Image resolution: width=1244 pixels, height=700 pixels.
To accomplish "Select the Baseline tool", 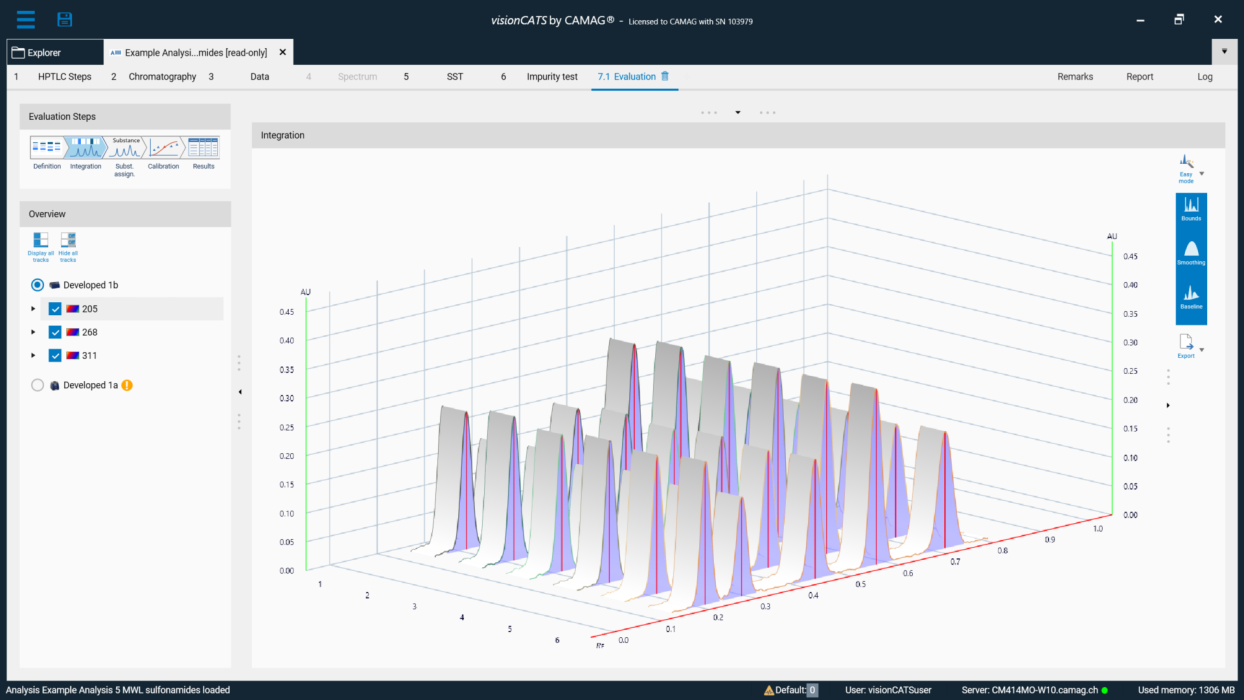I will click(x=1191, y=292).
